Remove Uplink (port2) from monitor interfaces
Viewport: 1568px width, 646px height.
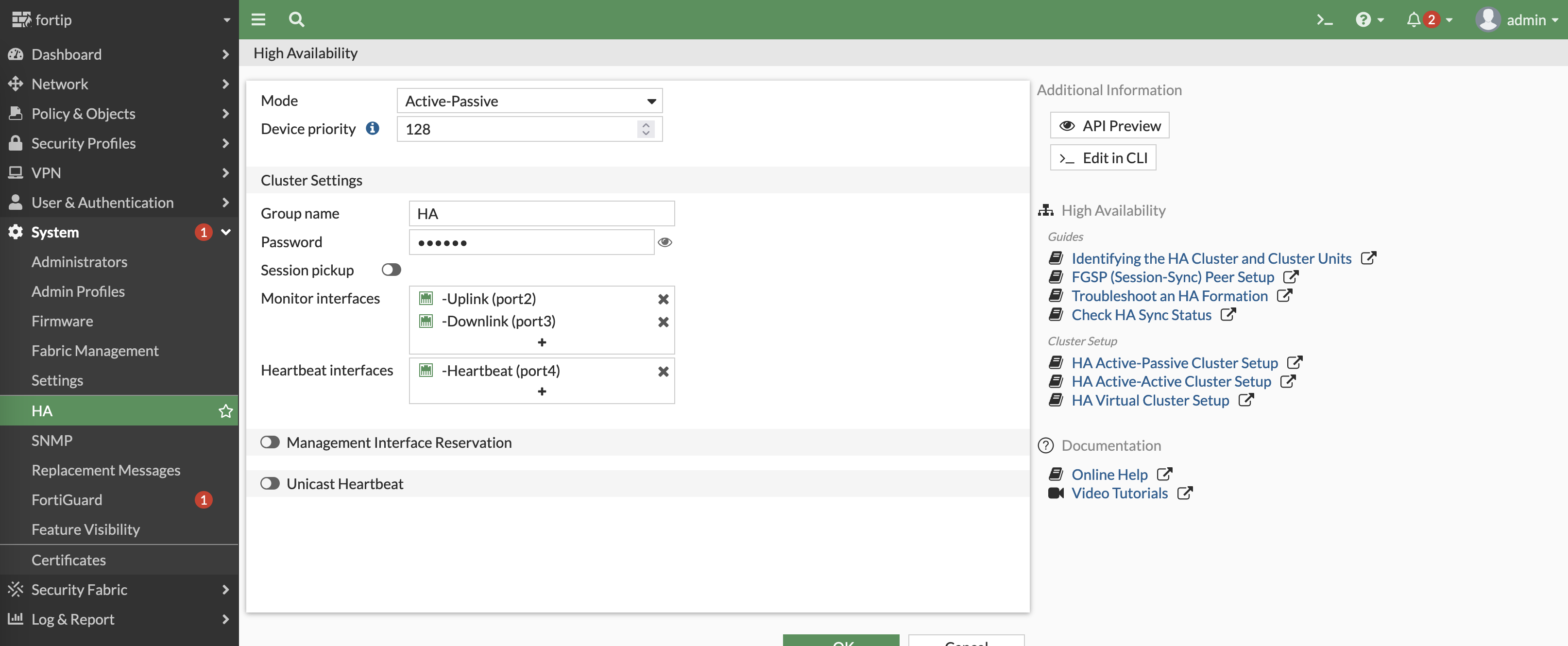pyautogui.click(x=663, y=299)
